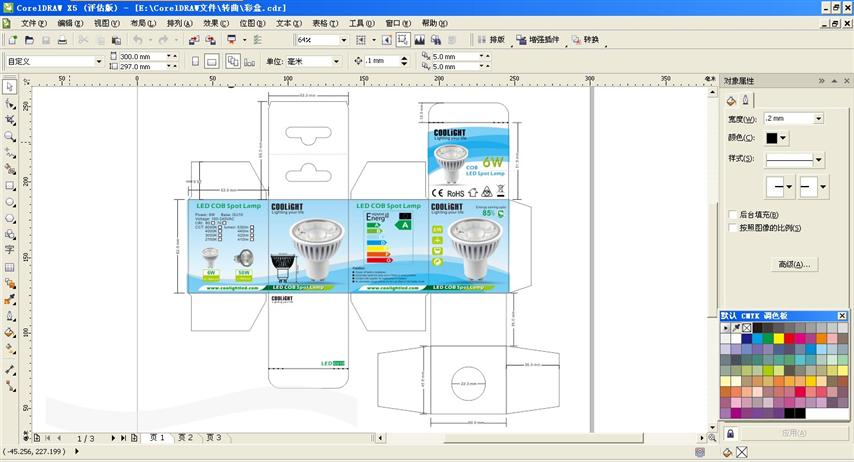
Task: Click the Paste icon in toolbar
Action: tap(116, 40)
